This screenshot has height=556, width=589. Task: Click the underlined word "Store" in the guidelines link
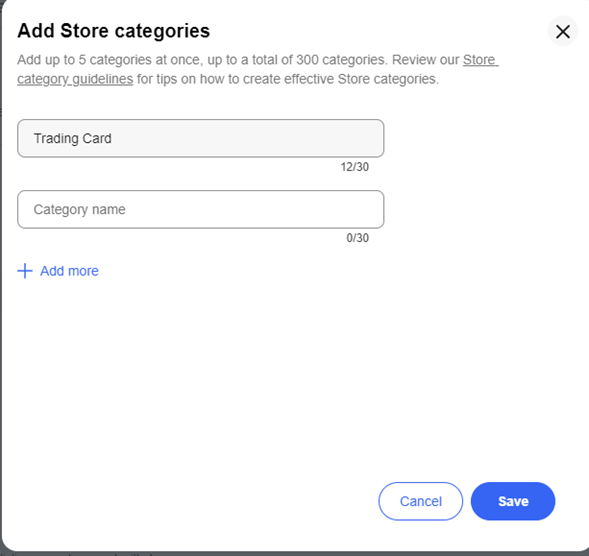point(479,60)
